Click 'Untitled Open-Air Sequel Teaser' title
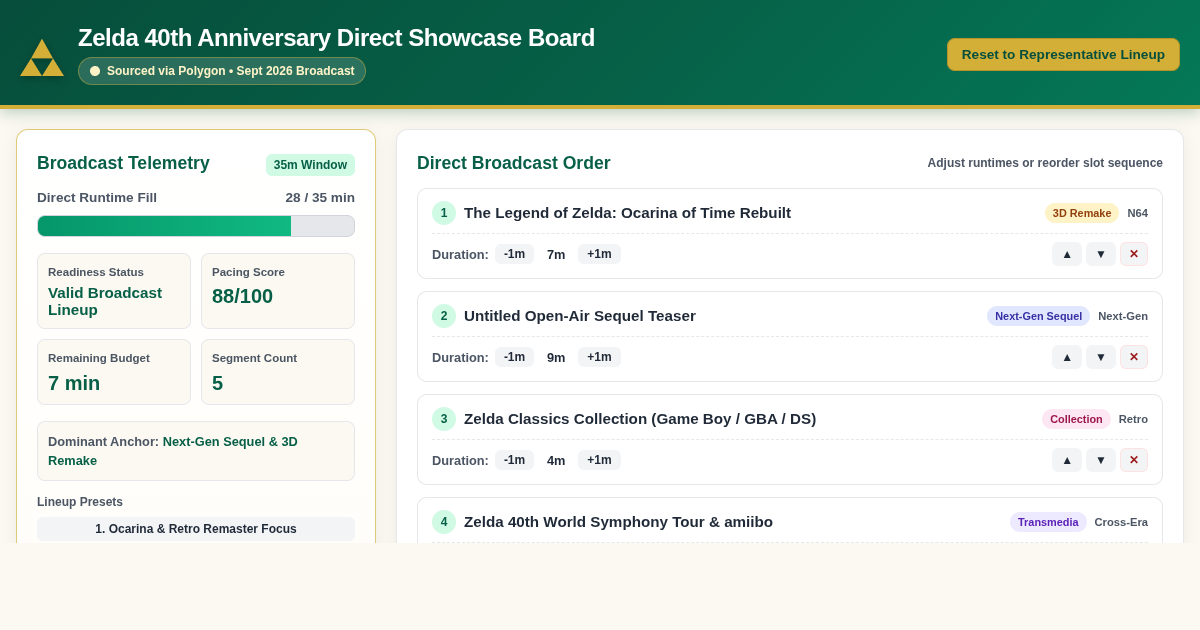 tap(580, 316)
